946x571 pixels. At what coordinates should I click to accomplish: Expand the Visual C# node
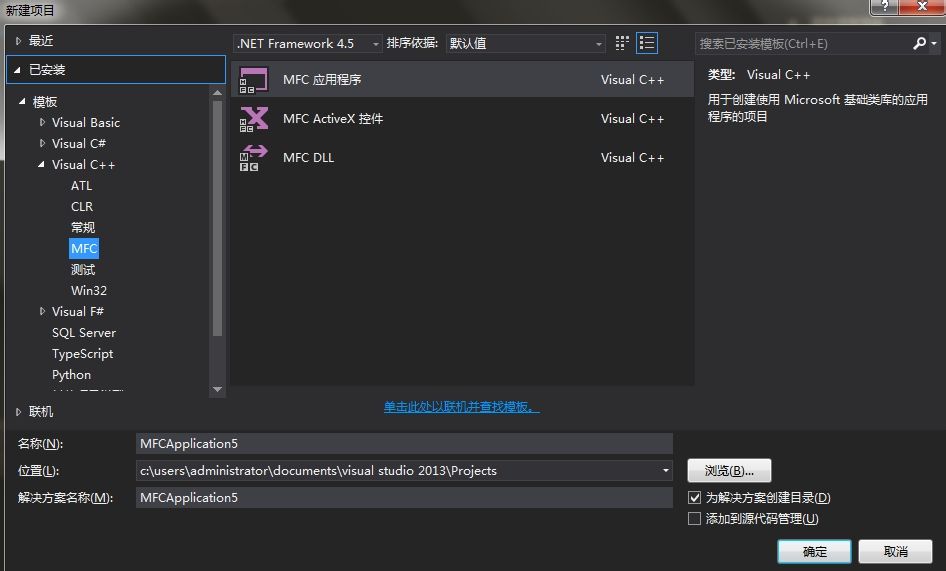click(42, 144)
